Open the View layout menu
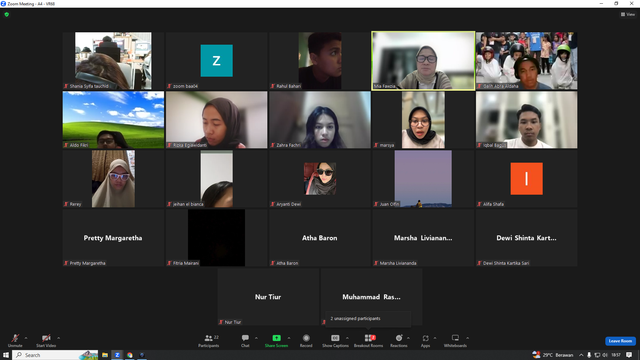This screenshot has height=360, width=640. 628,14
